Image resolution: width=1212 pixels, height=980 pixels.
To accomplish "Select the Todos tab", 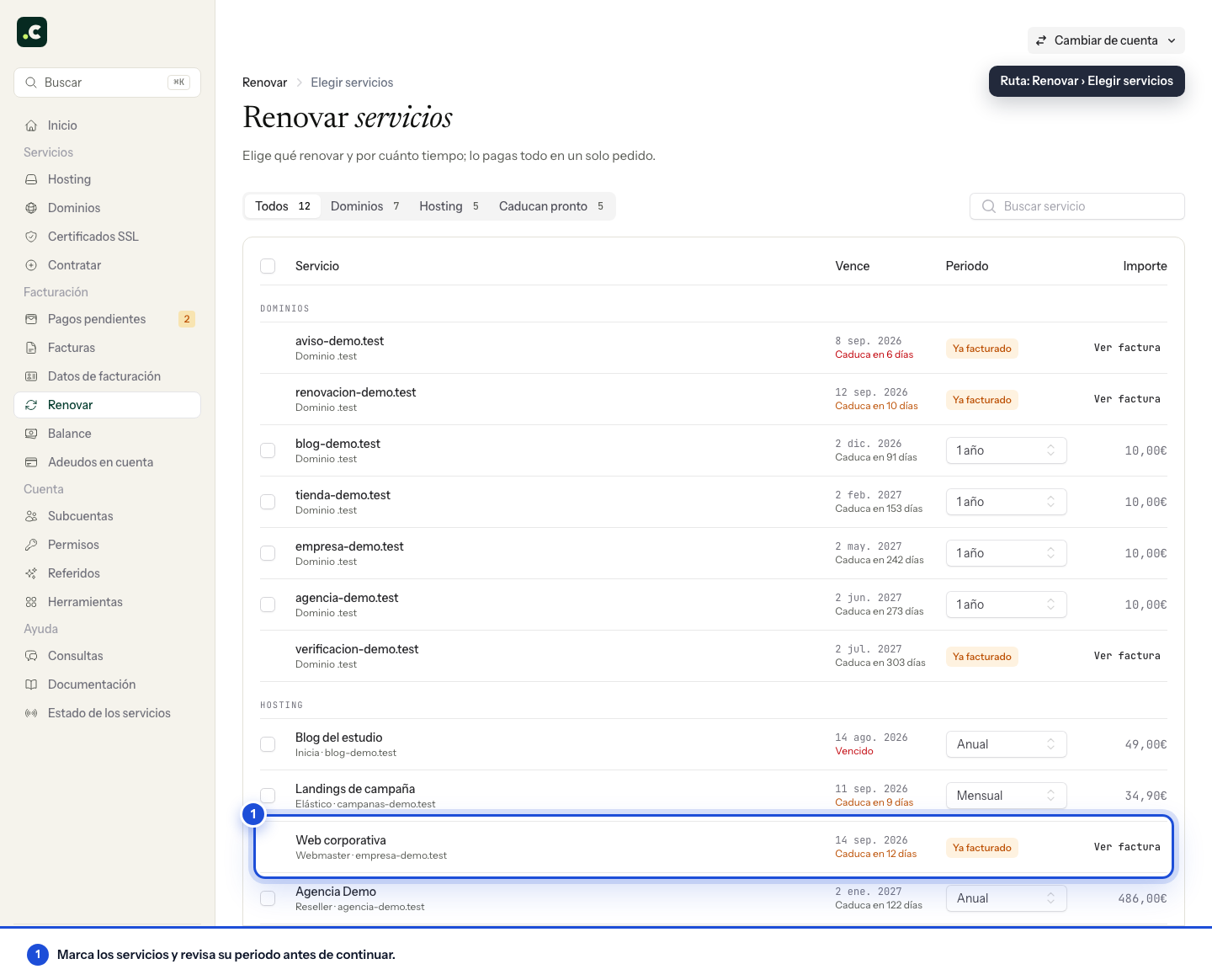I will pyautogui.click(x=283, y=206).
